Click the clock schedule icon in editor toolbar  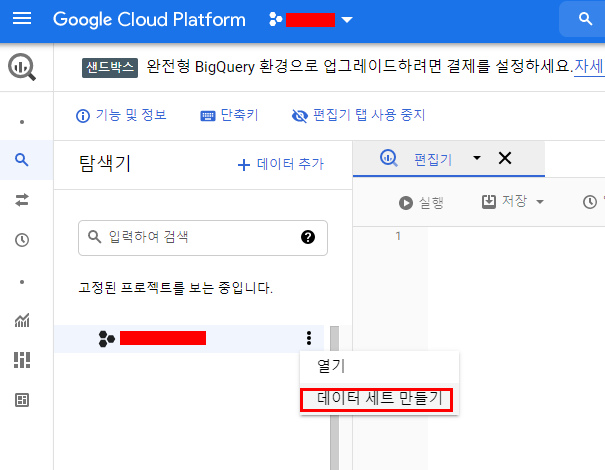pos(590,202)
